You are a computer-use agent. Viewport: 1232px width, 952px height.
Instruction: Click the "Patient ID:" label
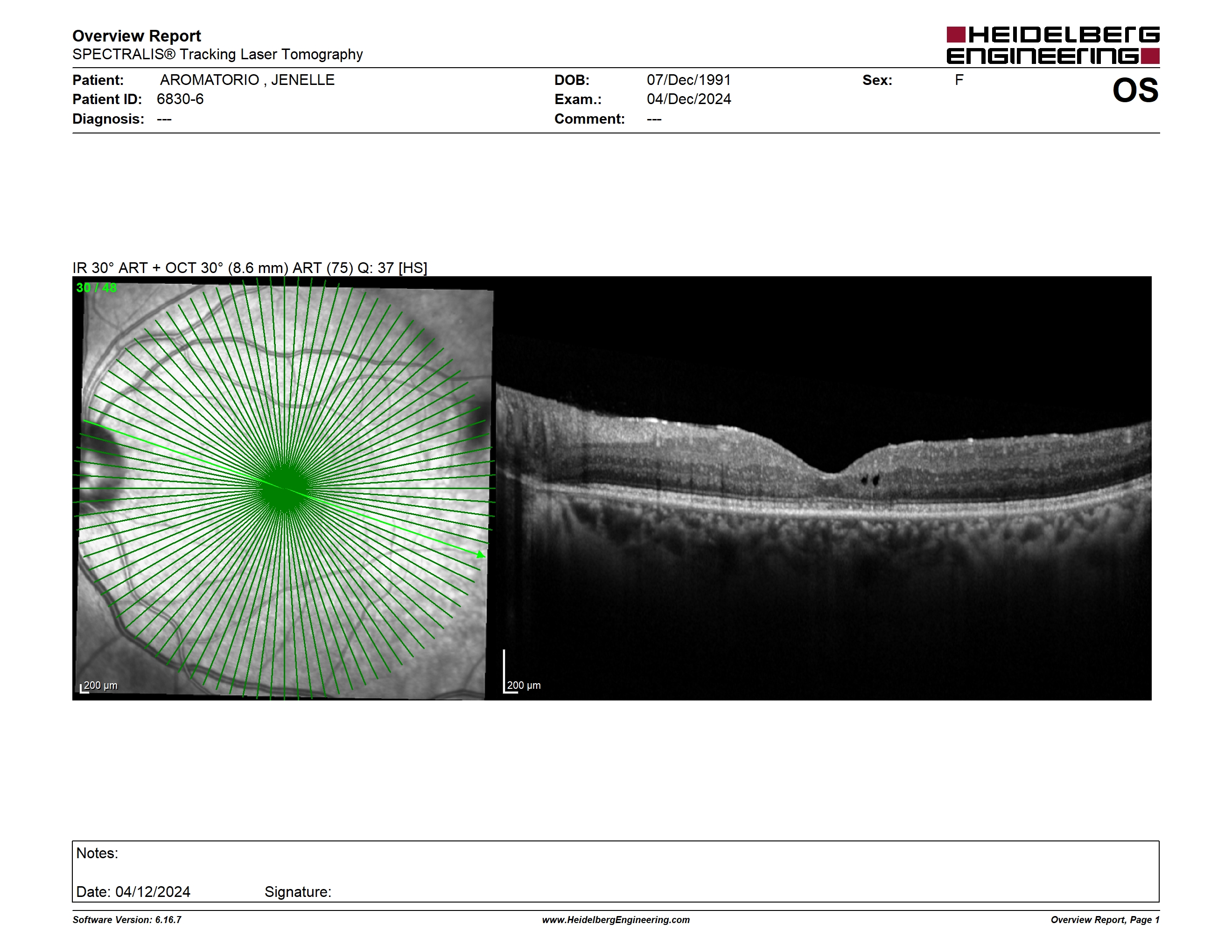coord(107,99)
